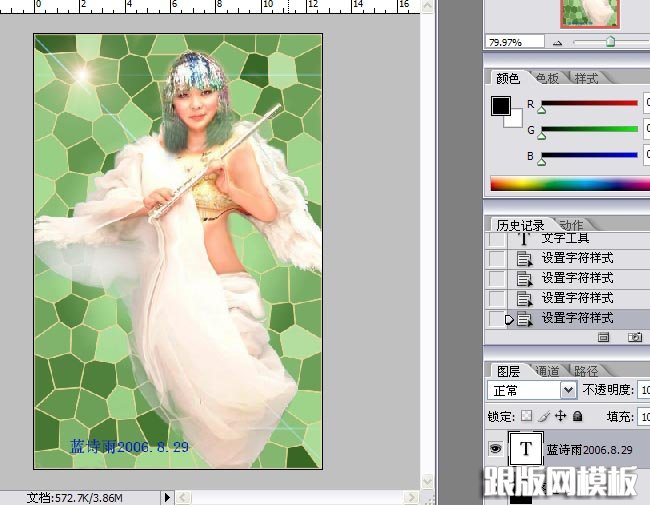Switch to the 色板 tab
650x505 pixels.
pyautogui.click(x=547, y=78)
